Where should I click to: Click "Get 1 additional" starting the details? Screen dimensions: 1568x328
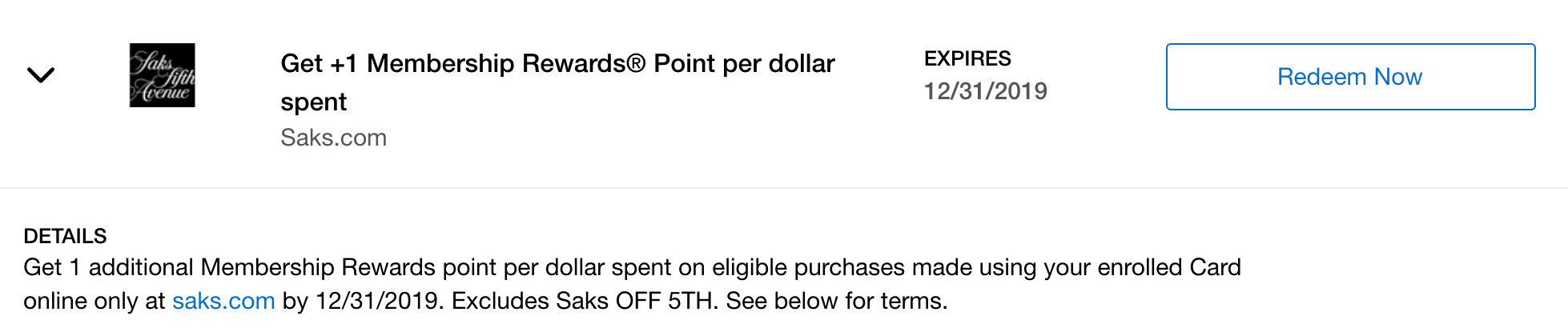pyautogui.click(x=108, y=267)
